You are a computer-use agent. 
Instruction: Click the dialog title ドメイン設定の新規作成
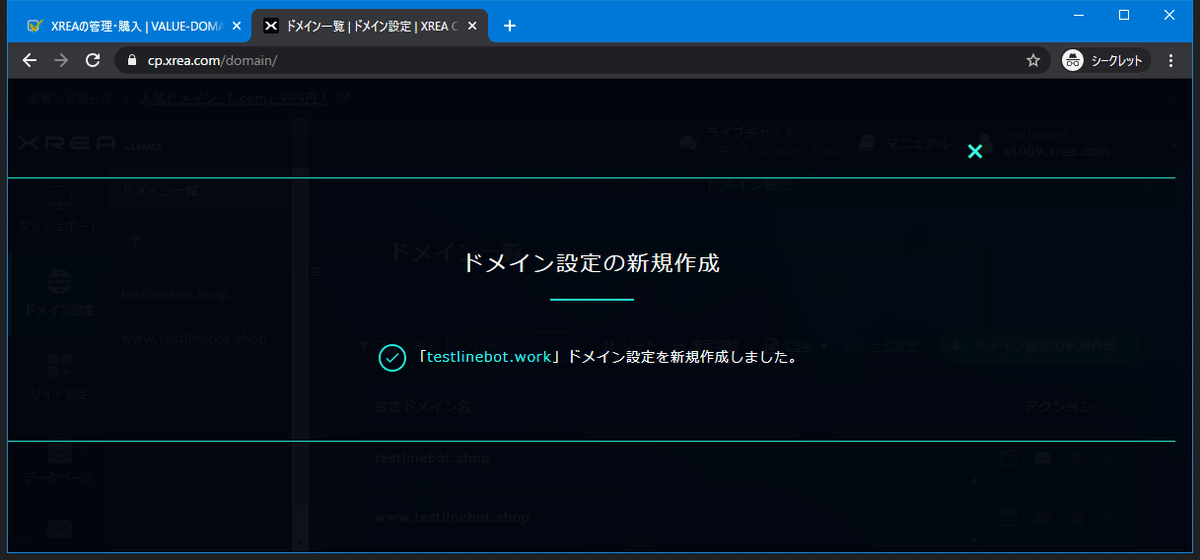tap(591, 264)
